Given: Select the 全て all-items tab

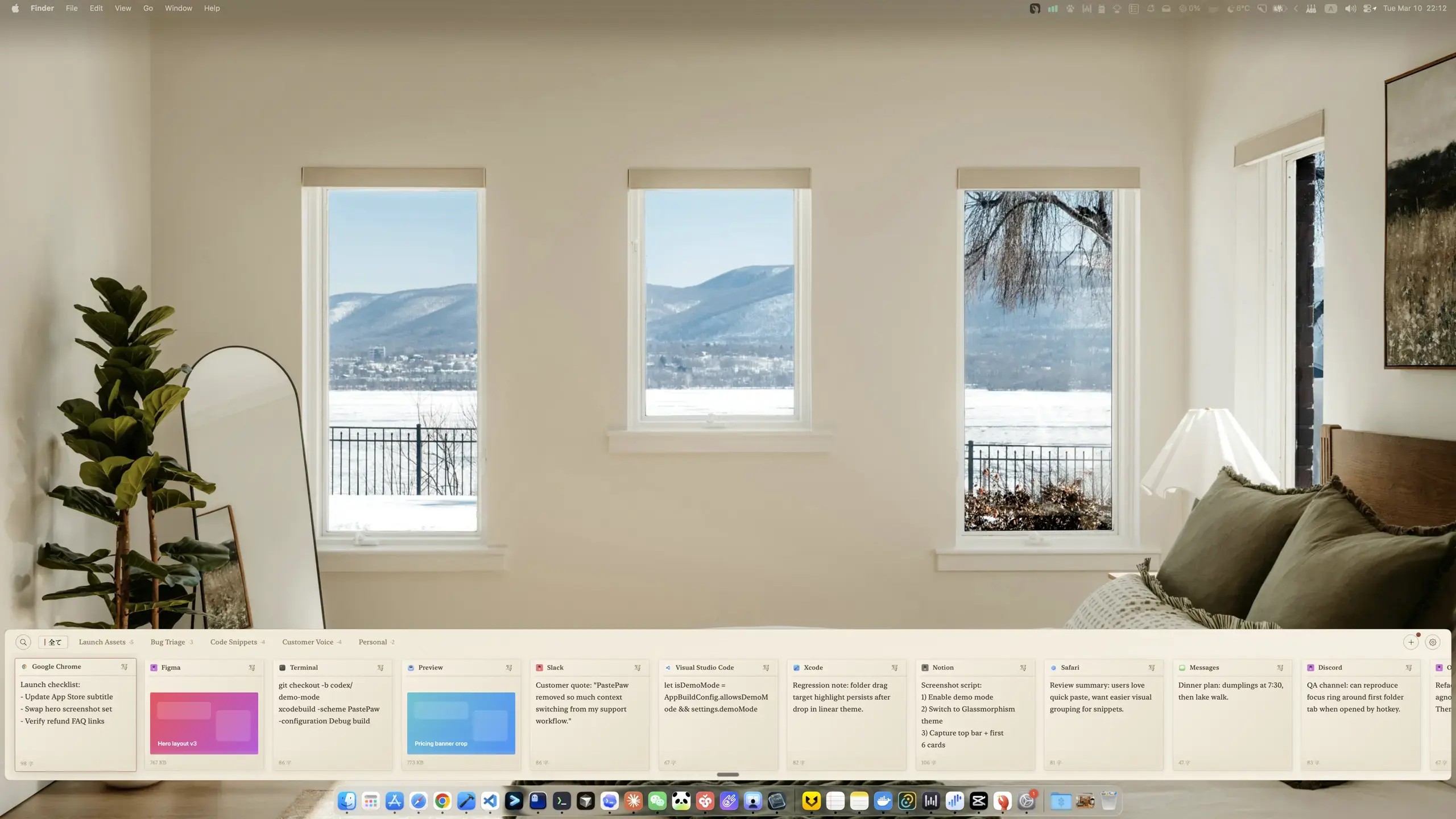Looking at the screenshot, I should click(53, 642).
